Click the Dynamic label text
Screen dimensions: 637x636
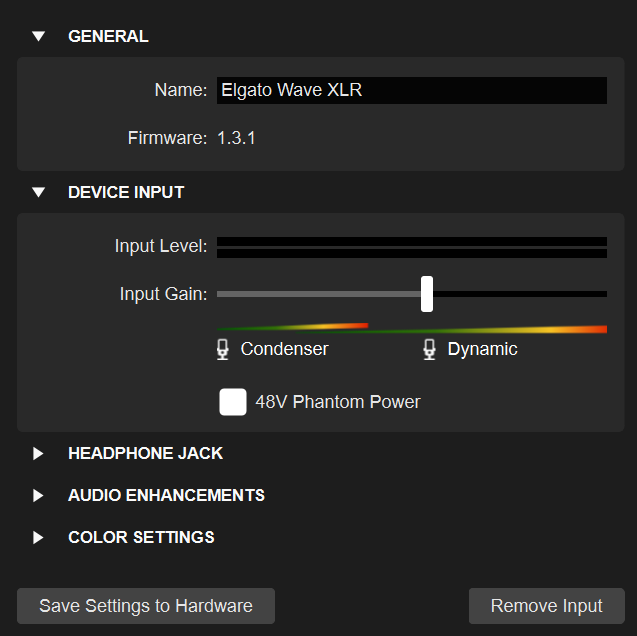coord(483,349)
